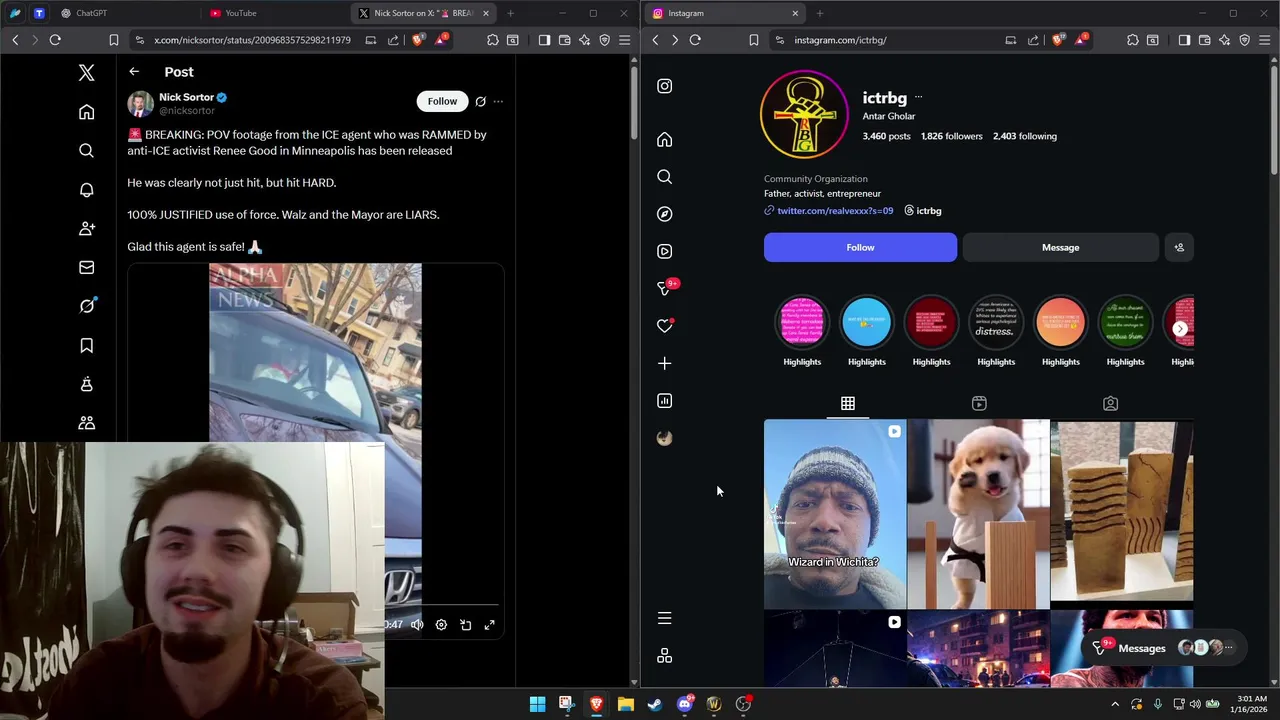Toggle browser sidebar in X window toolbar
The height and width of the screenshot is (720, 1280).
pyautogui.click(x=544, y=40)
